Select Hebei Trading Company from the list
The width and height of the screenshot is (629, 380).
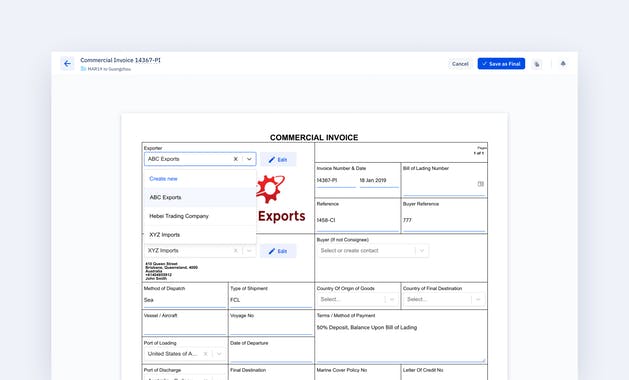point(200,216)
